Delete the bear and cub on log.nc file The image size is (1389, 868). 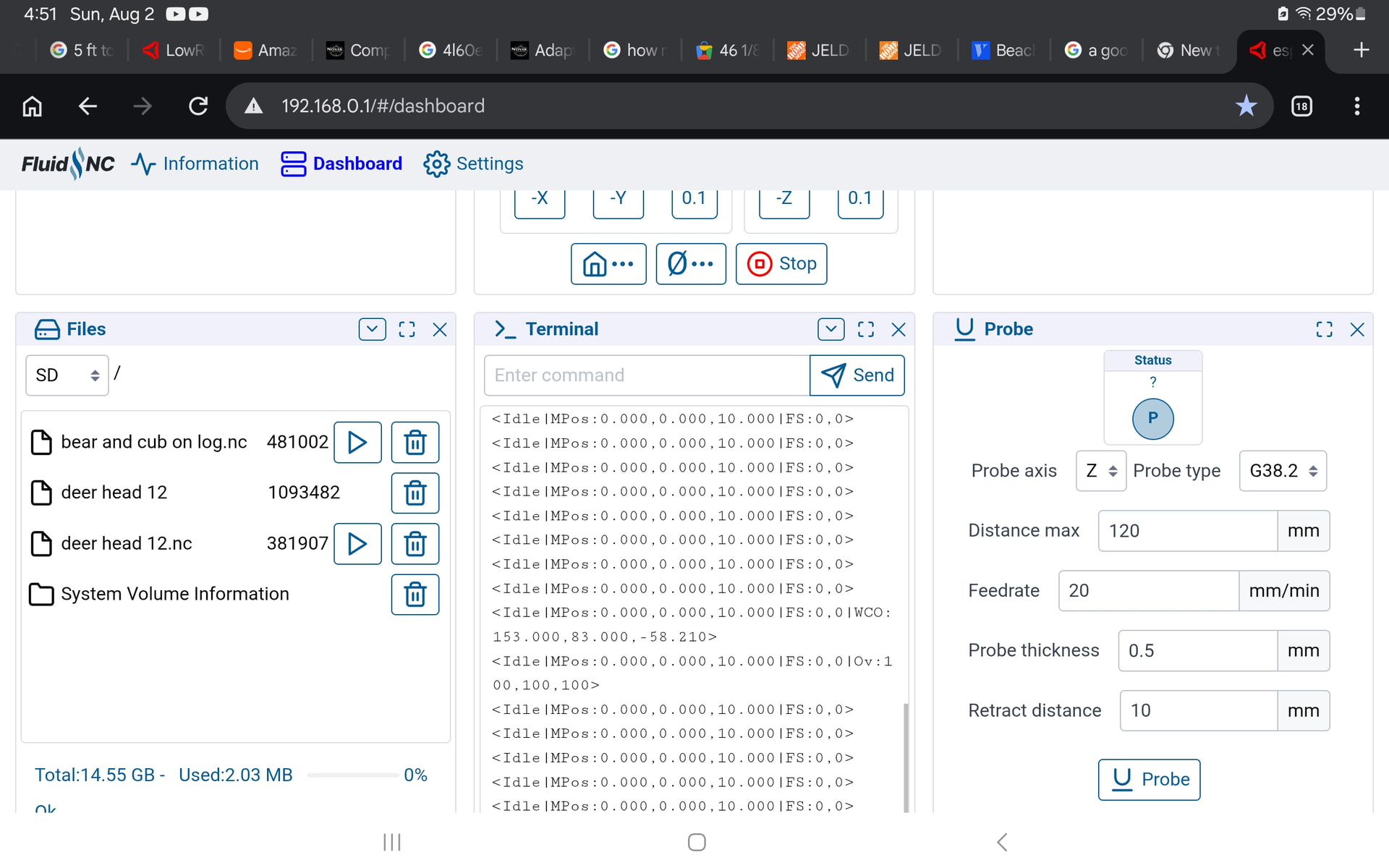[x=415, y=442]
